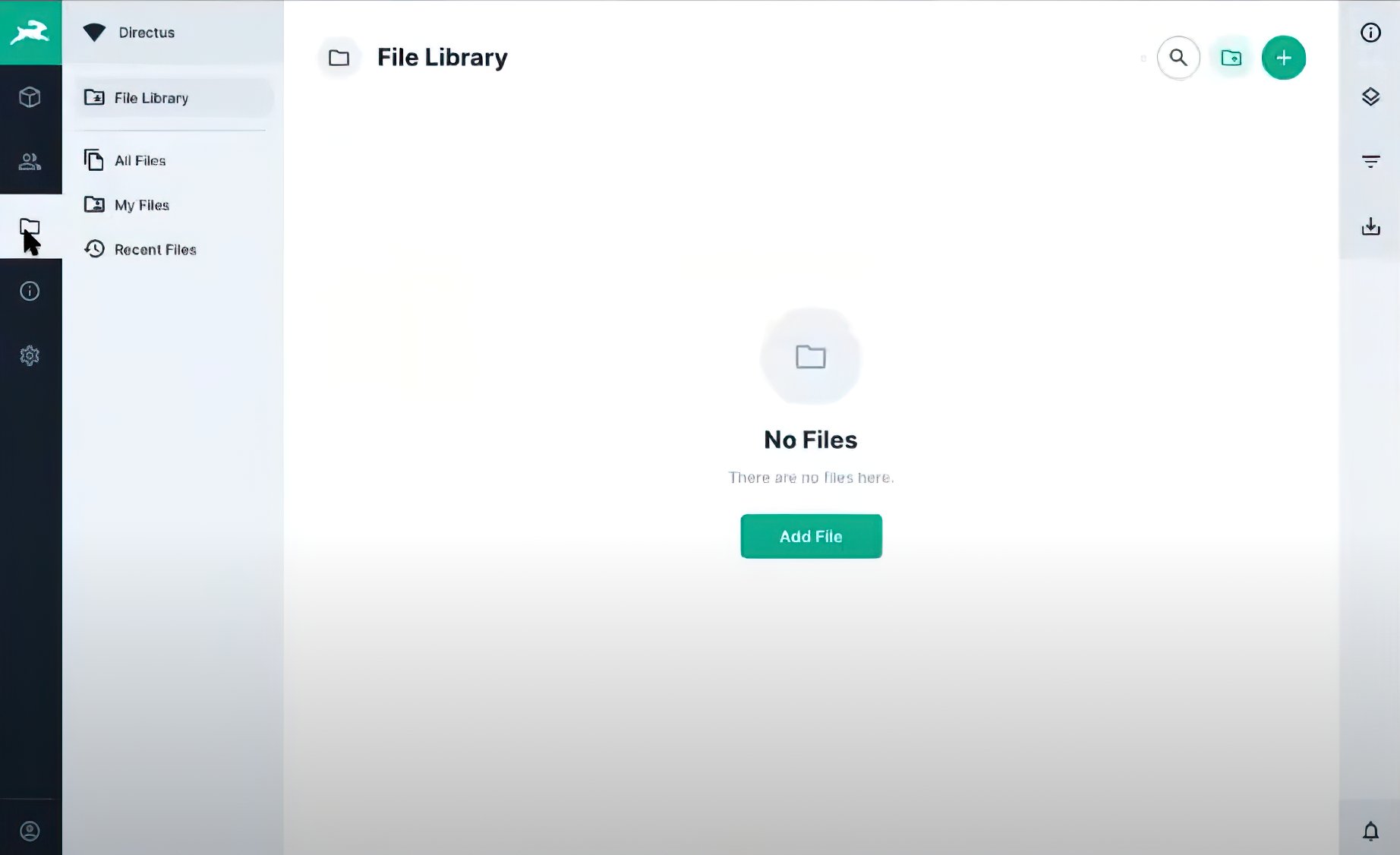Open the user profile avatar icon
Viewport: 1400px width, 855px height.
tap(30, 831)
